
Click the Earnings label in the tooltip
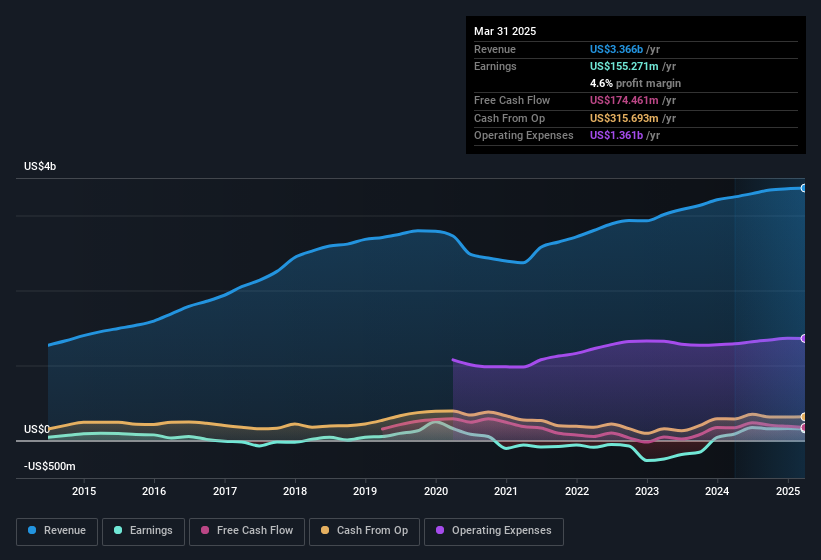(495, 66)
